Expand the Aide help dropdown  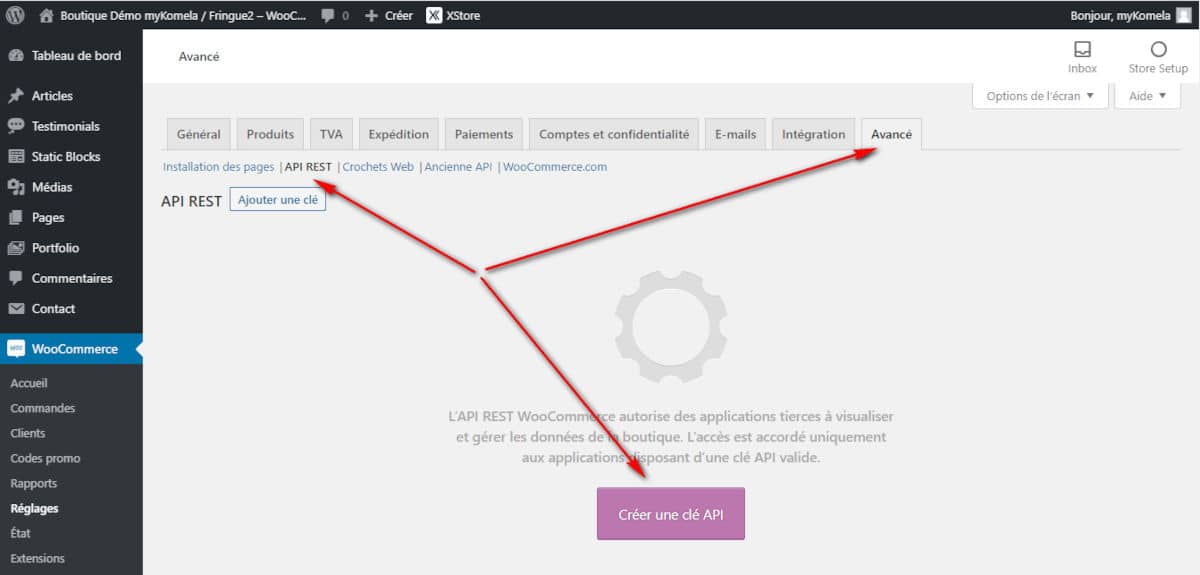(1148, 96)
